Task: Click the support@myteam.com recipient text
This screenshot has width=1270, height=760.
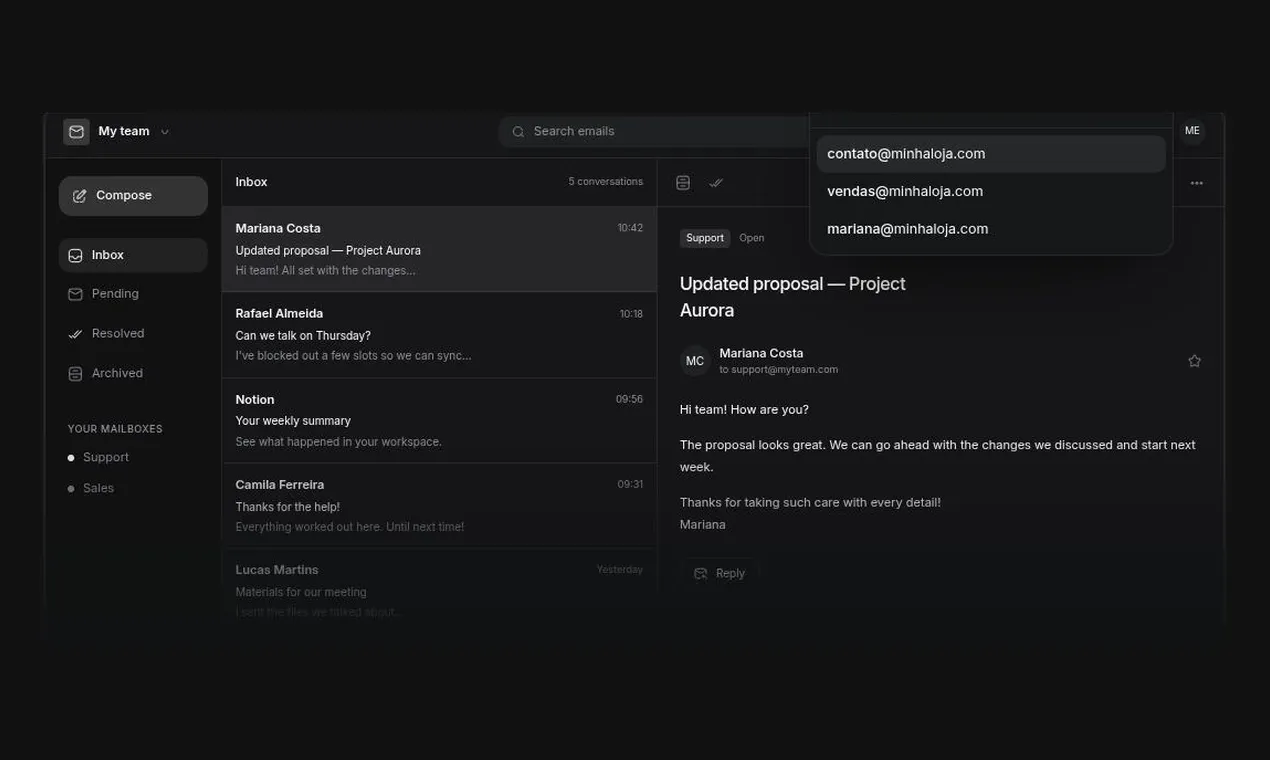Action: (785, 370)
